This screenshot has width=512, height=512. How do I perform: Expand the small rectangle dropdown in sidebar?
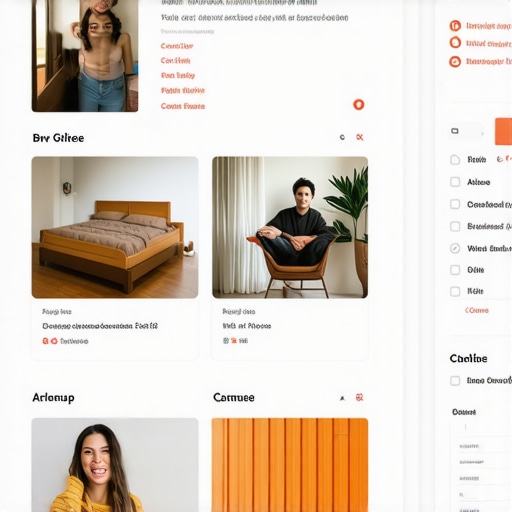click(466, 131)
